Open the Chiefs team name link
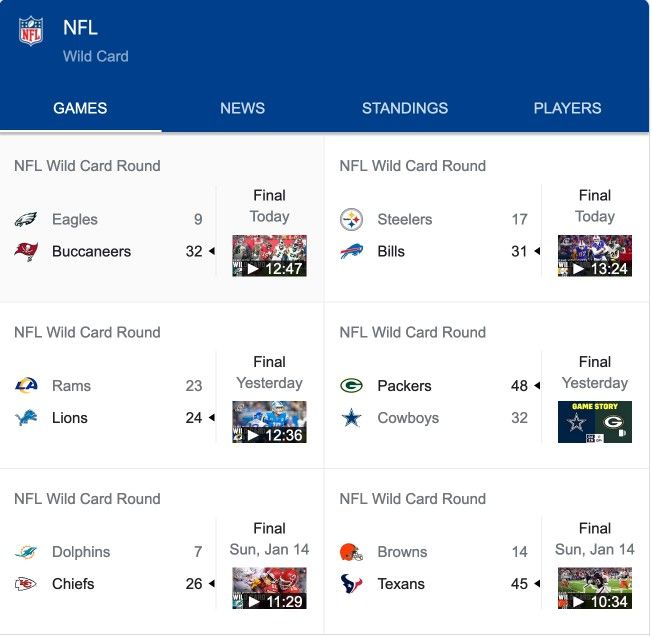652x636 pixels. 73,584
